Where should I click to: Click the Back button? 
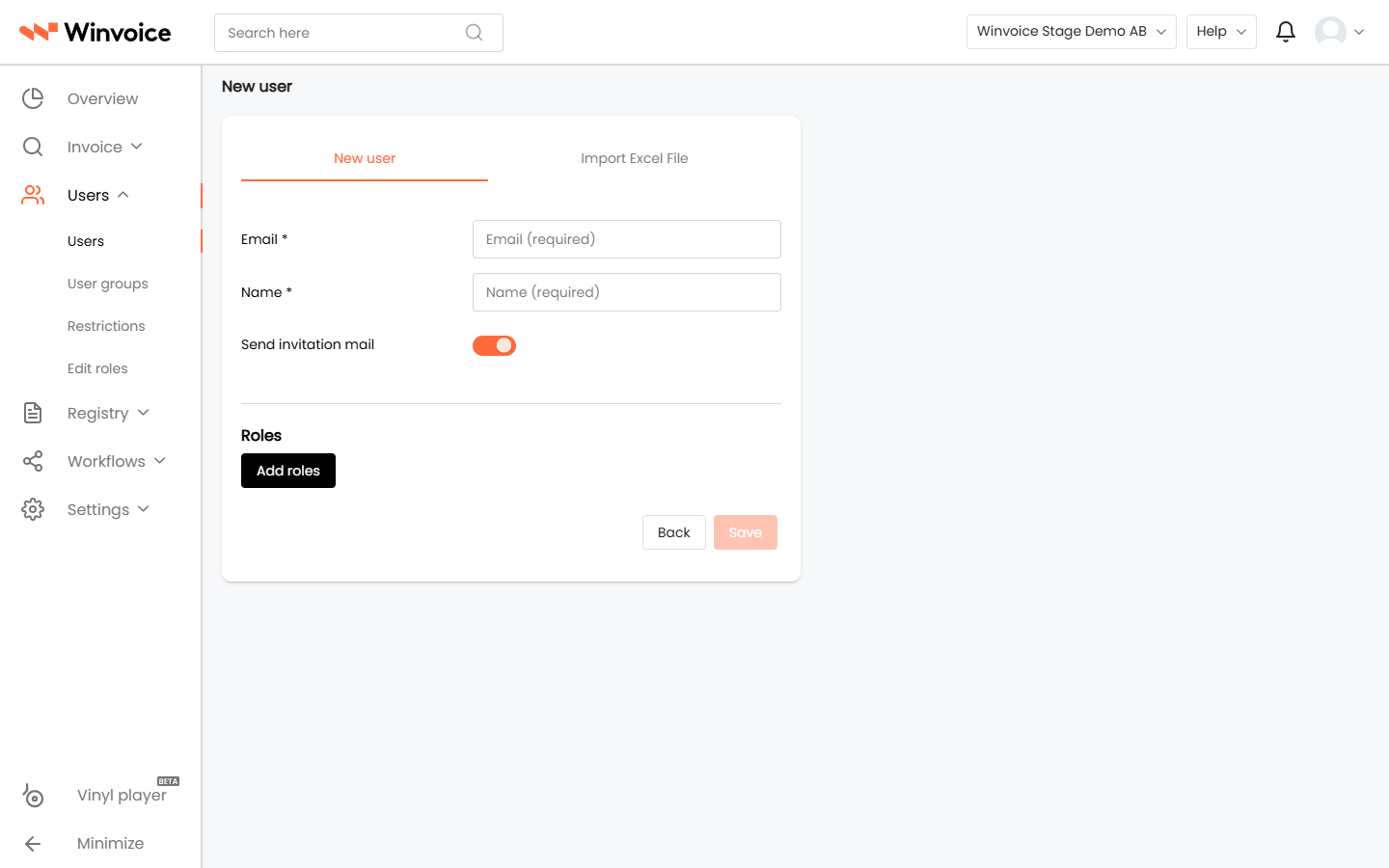tap(674, 532)
